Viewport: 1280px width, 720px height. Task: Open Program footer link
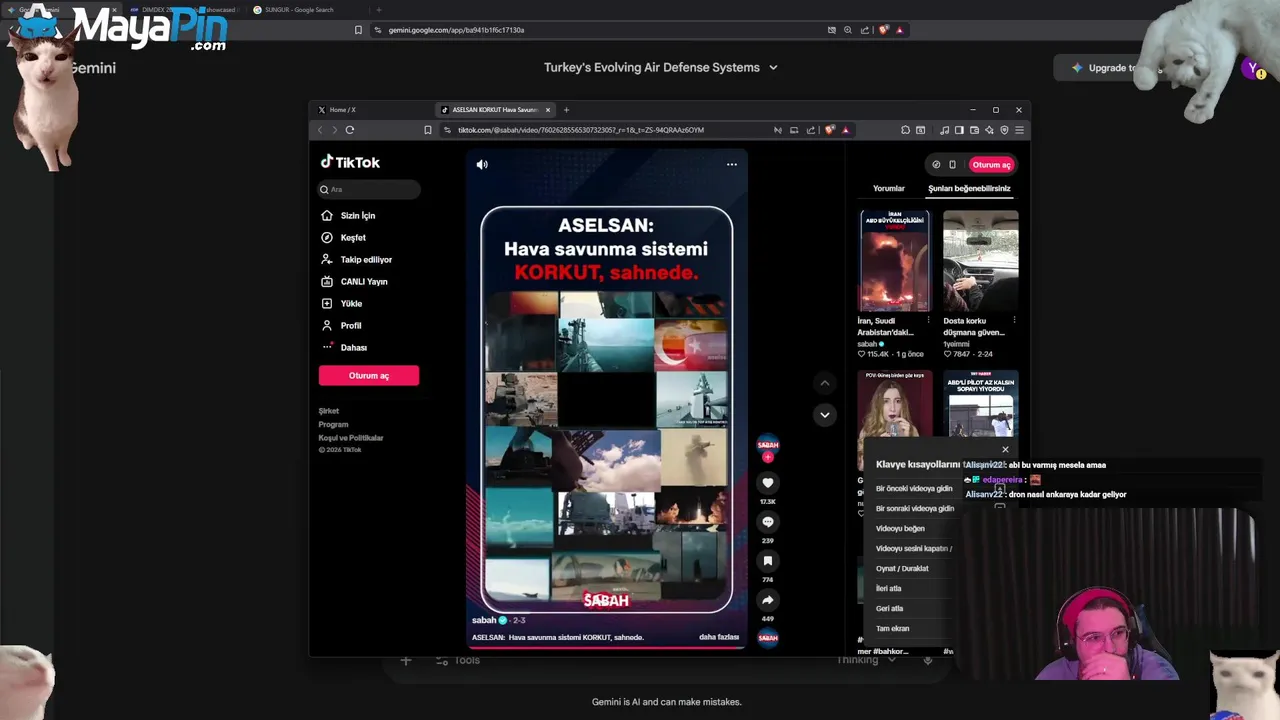click(333, 424)
